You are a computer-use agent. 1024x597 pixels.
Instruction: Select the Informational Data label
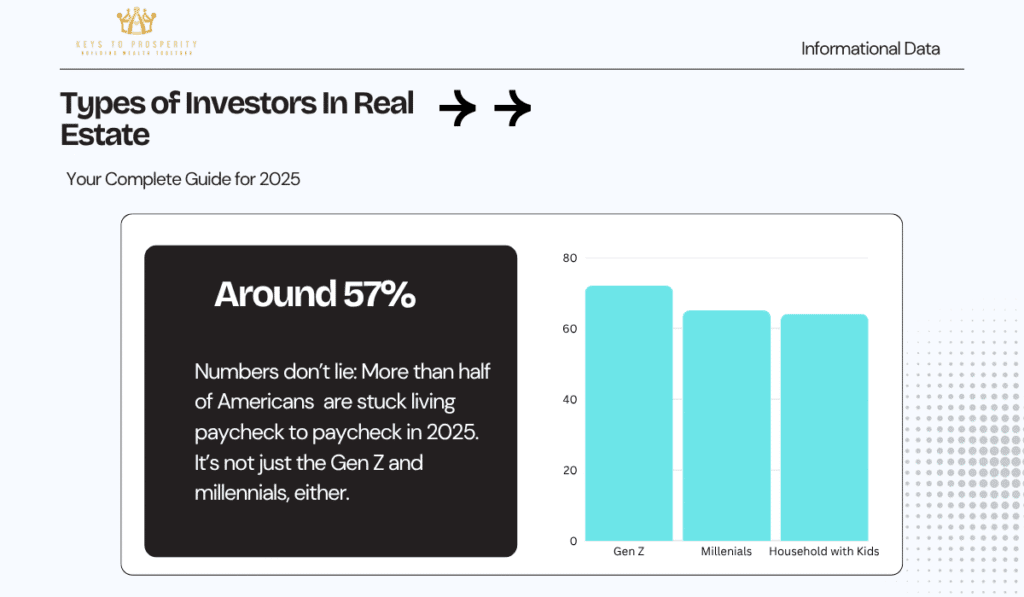coord(871,49)
